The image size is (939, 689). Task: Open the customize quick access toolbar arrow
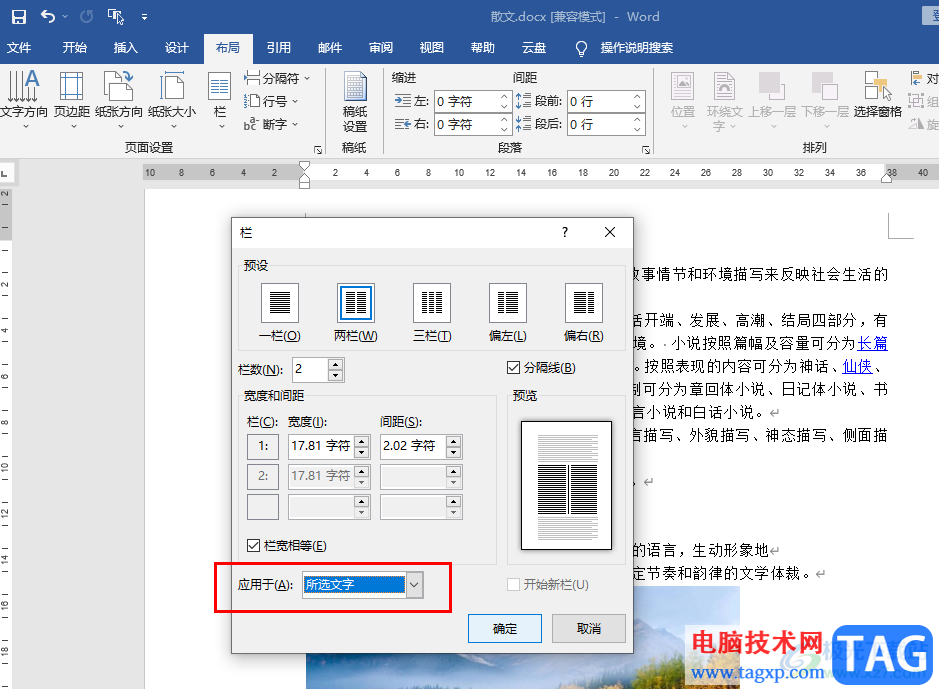144,17
